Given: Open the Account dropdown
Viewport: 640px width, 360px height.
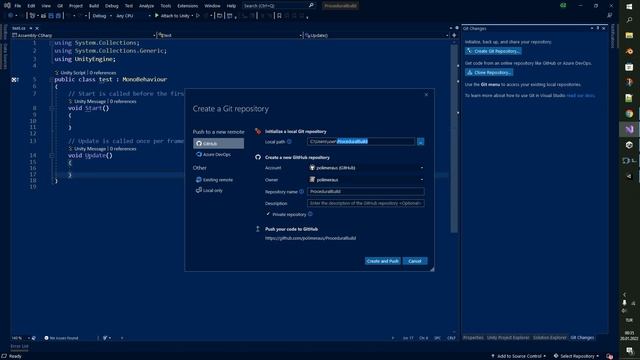Looking at the screenshot, I should [x=366, y=168].
